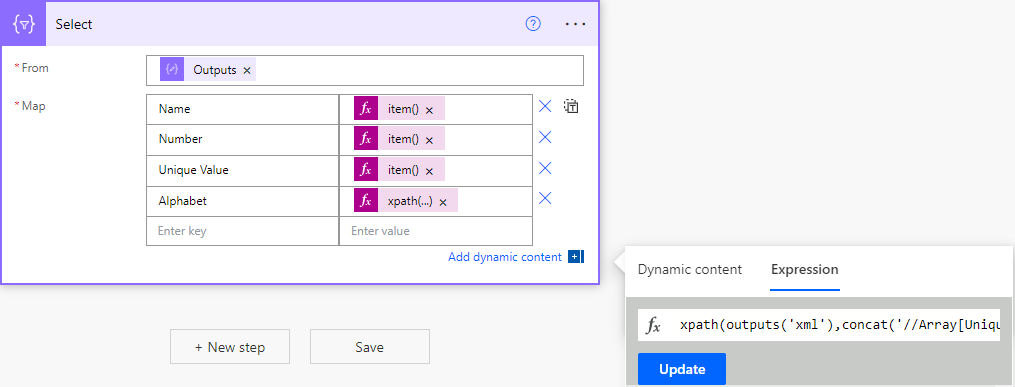This screenshot has width=1015, height=387.
Task: Click the + New step button
Action: tap(230, 347)
